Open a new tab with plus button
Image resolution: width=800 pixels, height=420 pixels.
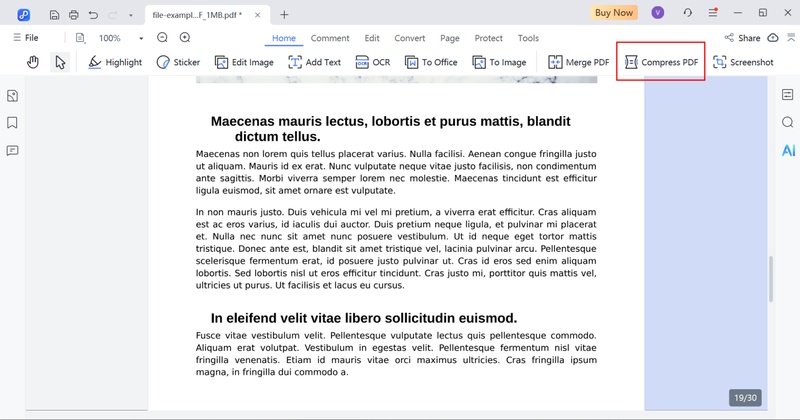tap(284, 15)
